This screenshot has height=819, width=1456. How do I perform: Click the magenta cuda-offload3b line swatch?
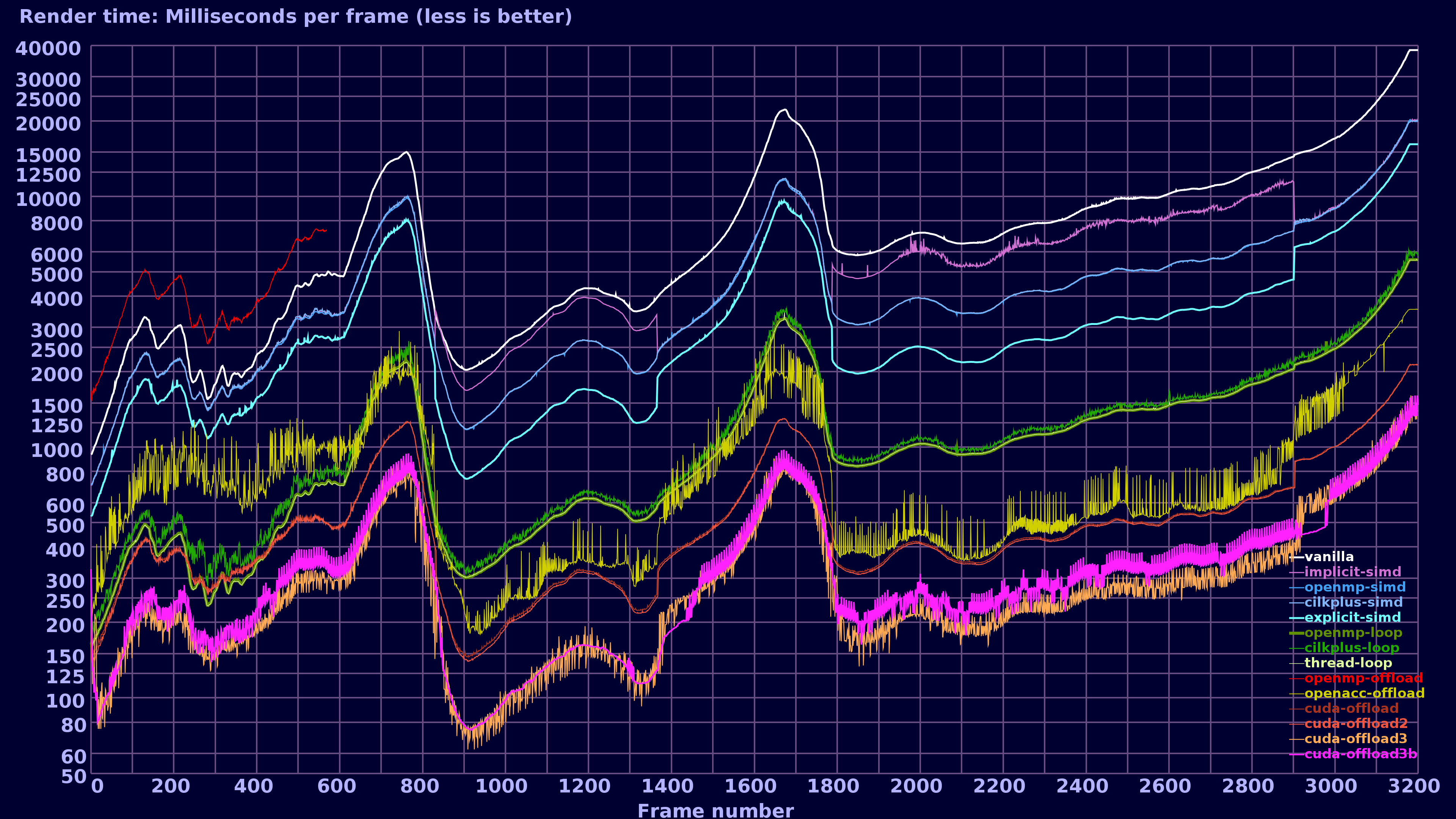(1297, 755)
